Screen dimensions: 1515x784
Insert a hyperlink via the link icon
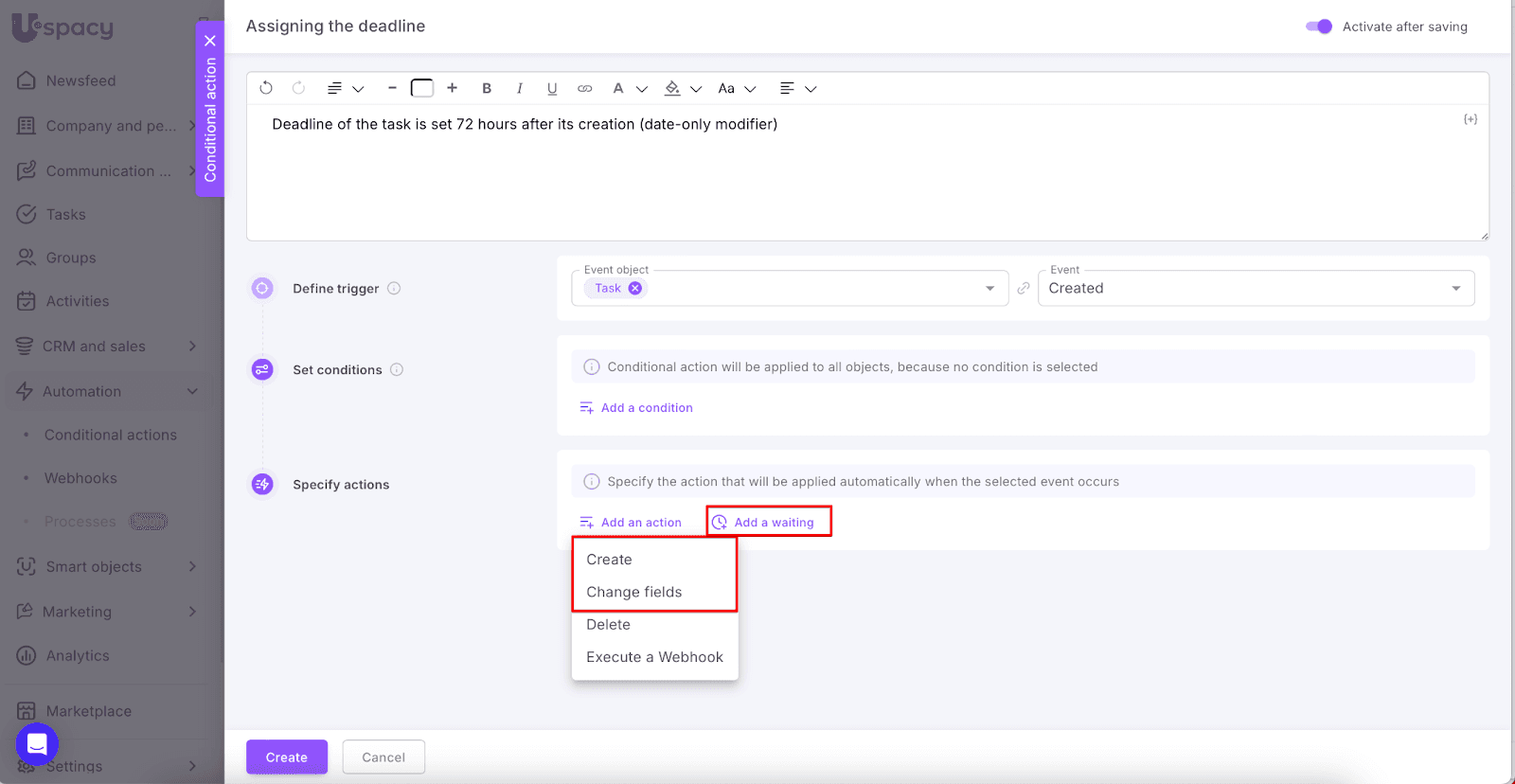click(x=585, y=88)
